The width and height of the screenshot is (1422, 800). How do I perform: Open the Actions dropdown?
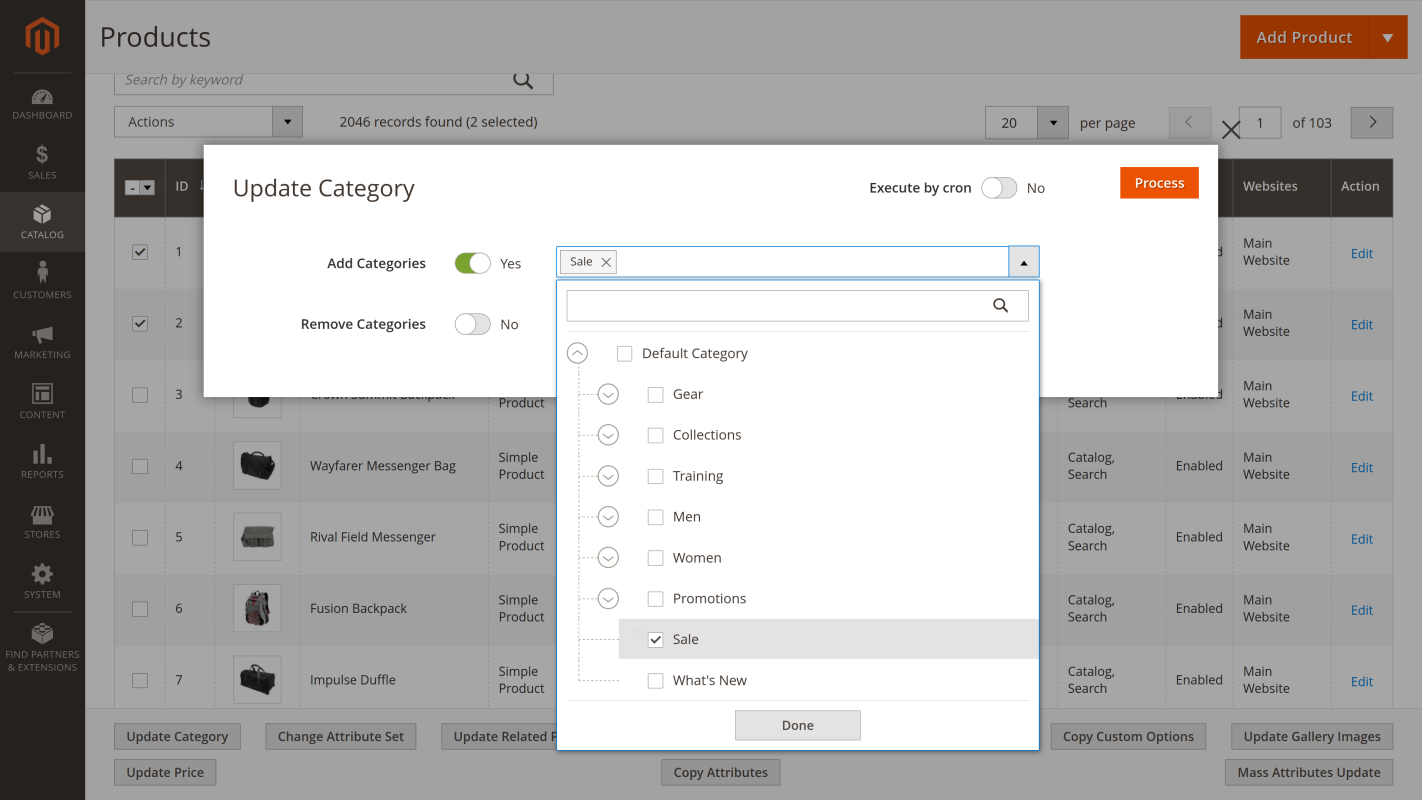tap(208, 122)
